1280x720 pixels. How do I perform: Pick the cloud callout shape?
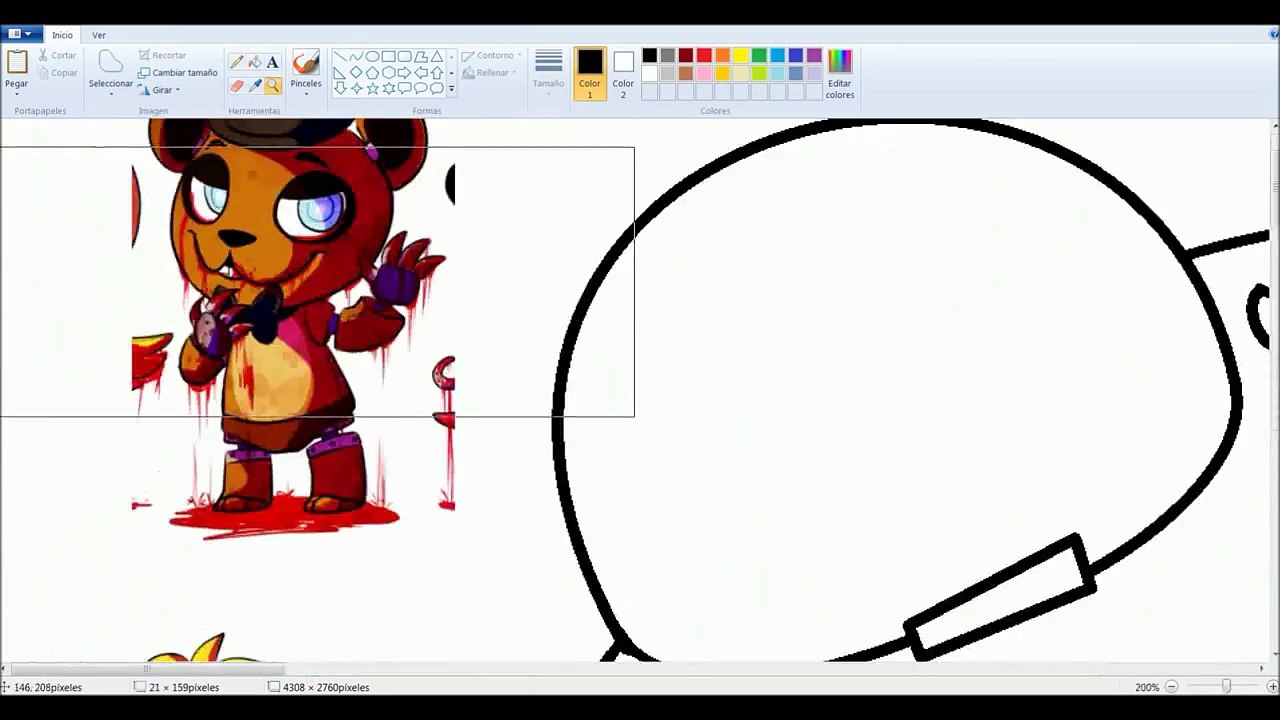point(436,88)
